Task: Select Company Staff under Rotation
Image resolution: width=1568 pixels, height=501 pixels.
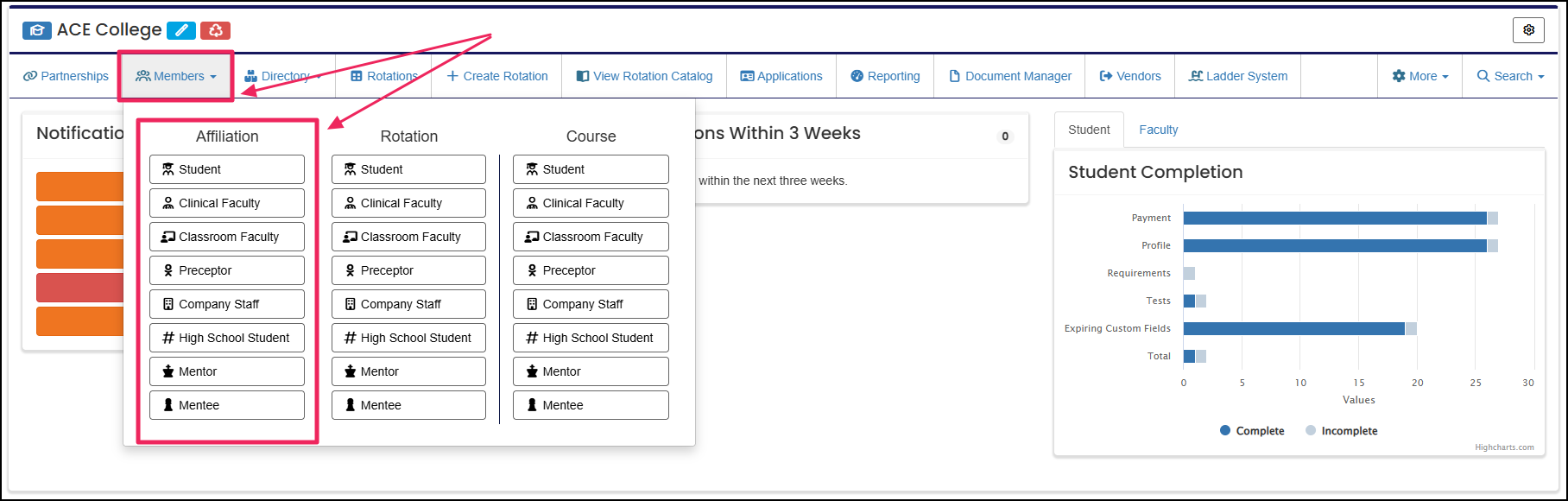Action: [408, 304]
